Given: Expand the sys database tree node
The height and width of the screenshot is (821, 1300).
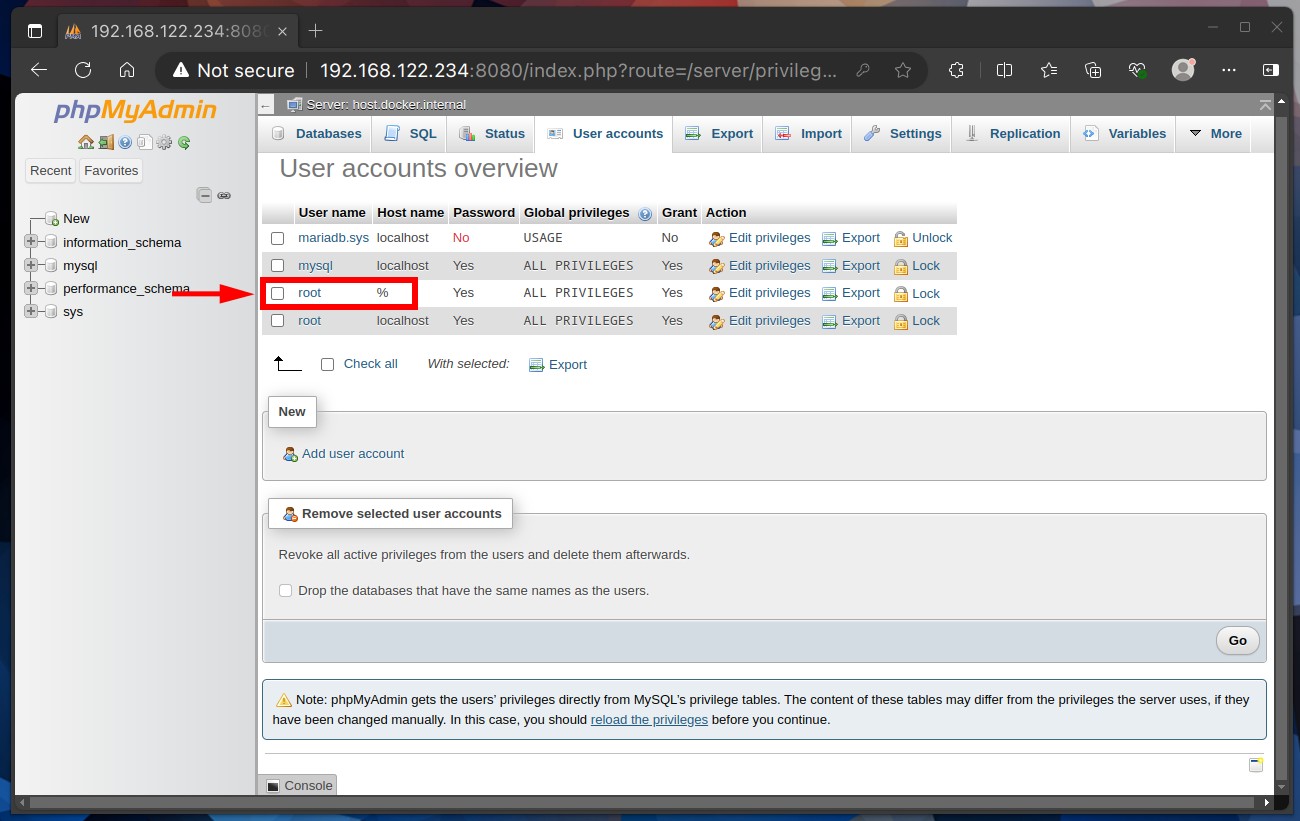Looking at the screenshot, I should (30, 311).
